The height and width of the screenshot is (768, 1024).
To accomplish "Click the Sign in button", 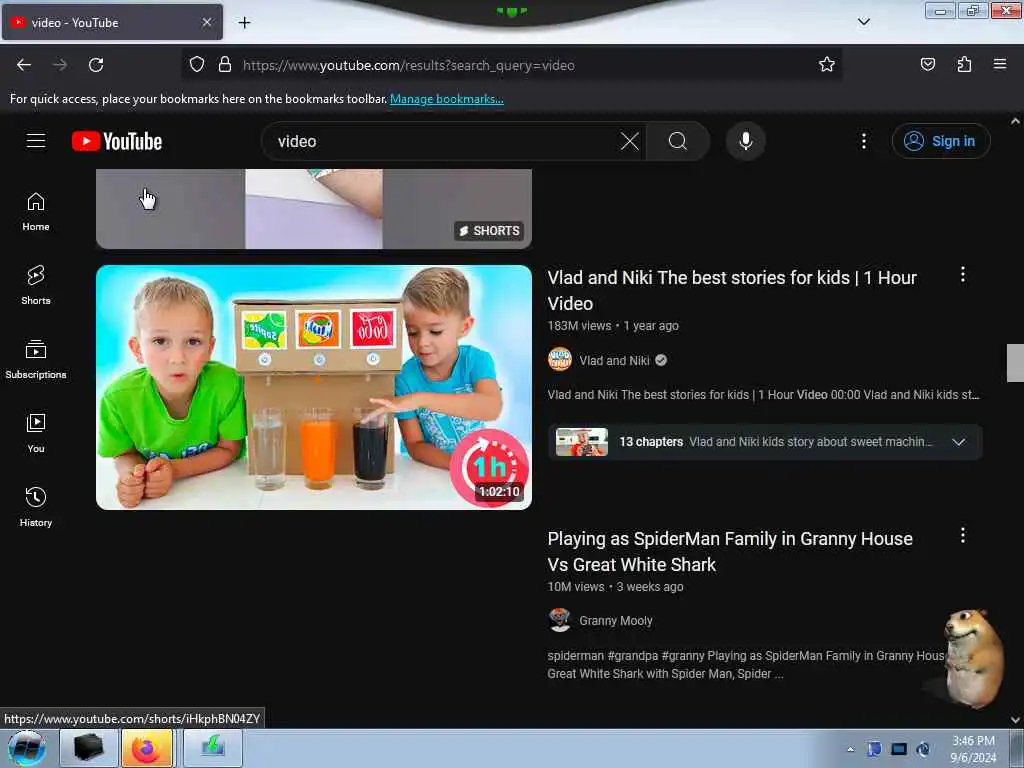I will (x=941, y=141).
